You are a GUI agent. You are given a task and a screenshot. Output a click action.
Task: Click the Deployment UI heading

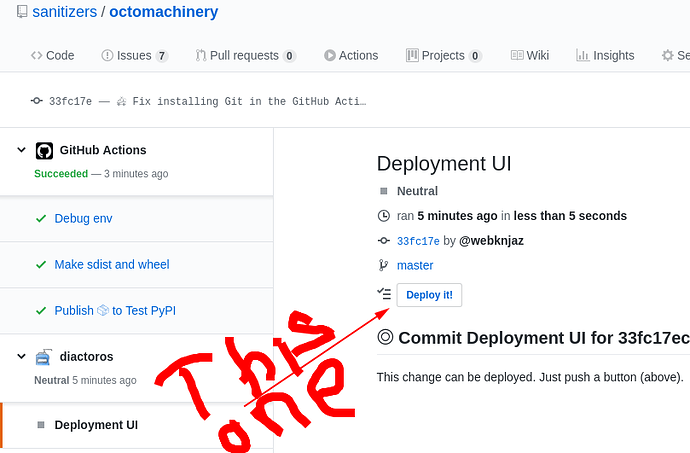coord(444,164)
